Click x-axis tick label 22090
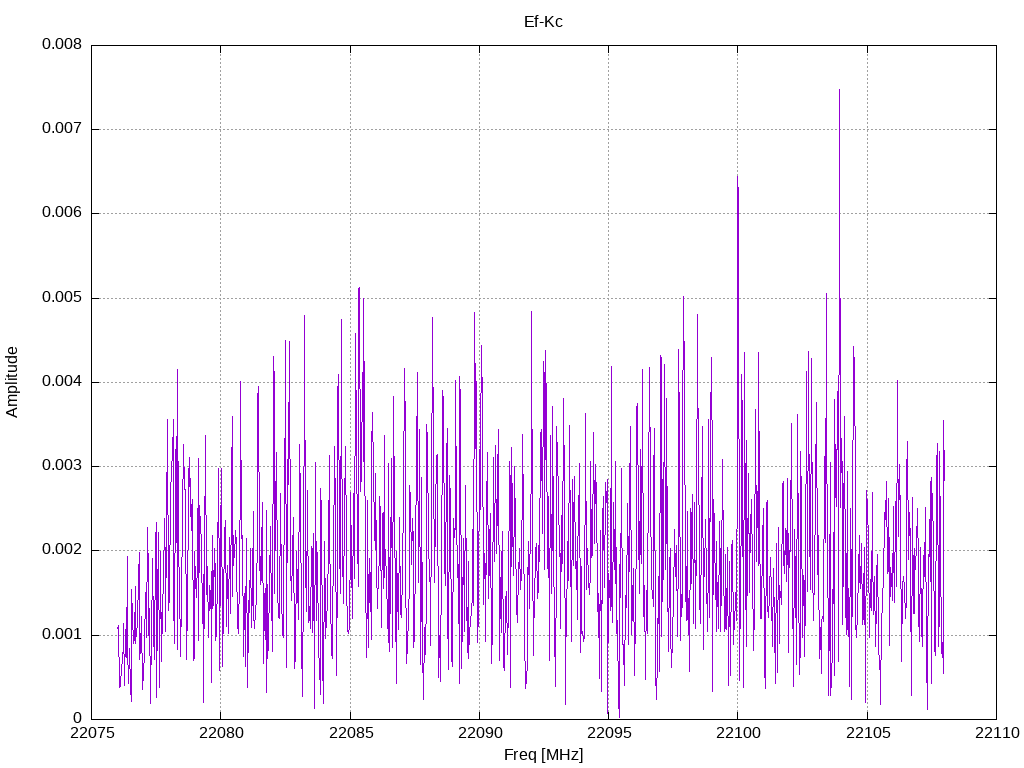This screenshot has width=1024, height=768. tap(479, 733)
